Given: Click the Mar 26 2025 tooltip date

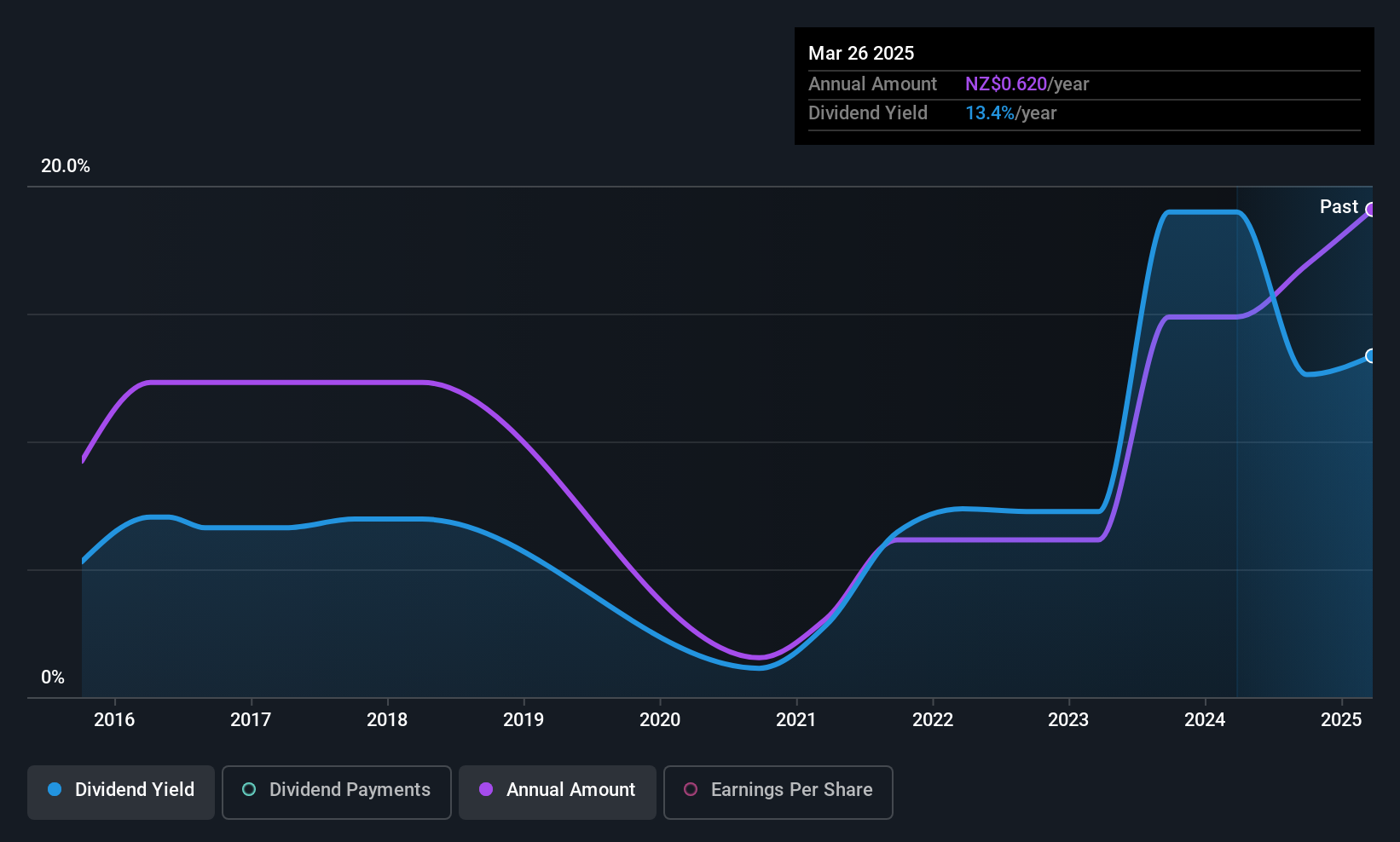Looking at the screenshot, I should [861, 54].
